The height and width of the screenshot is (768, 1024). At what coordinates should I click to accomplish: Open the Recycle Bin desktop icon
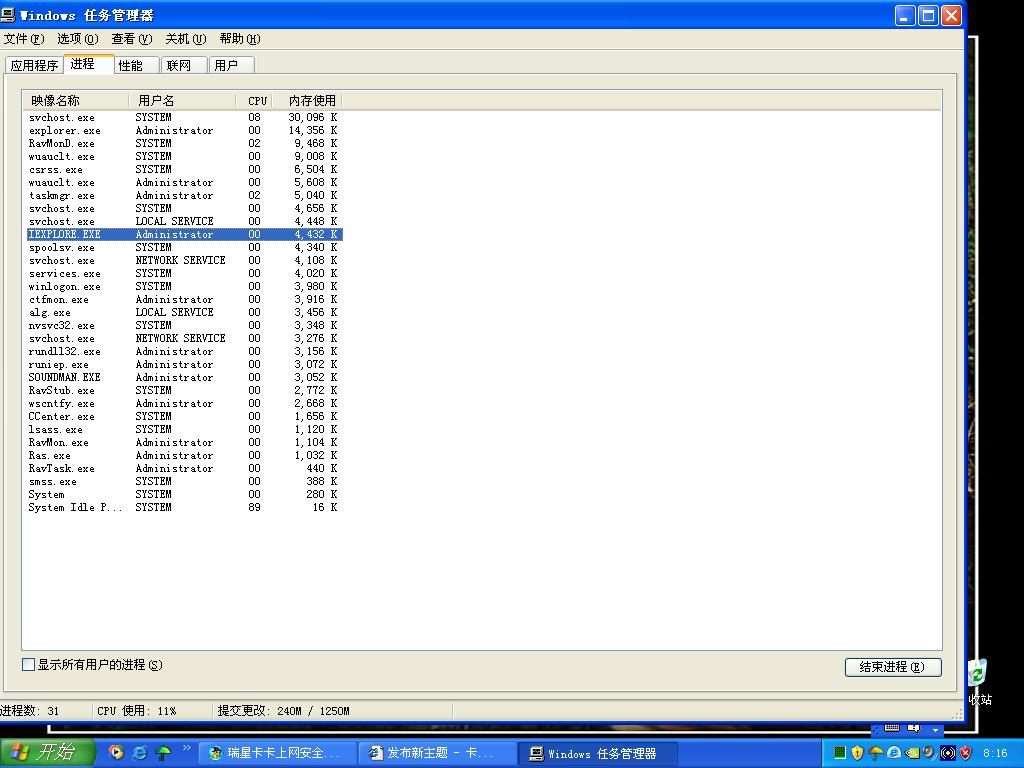pos(977,673)
